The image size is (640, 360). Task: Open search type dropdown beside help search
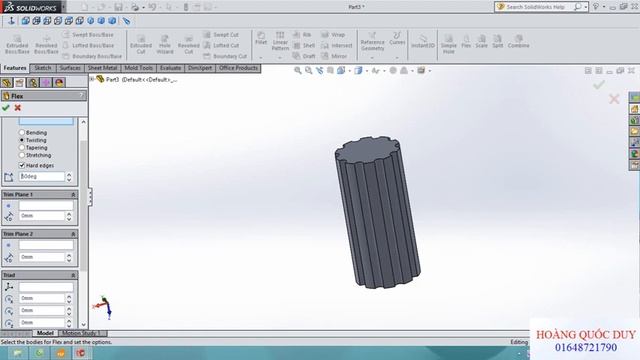point(586,7)
